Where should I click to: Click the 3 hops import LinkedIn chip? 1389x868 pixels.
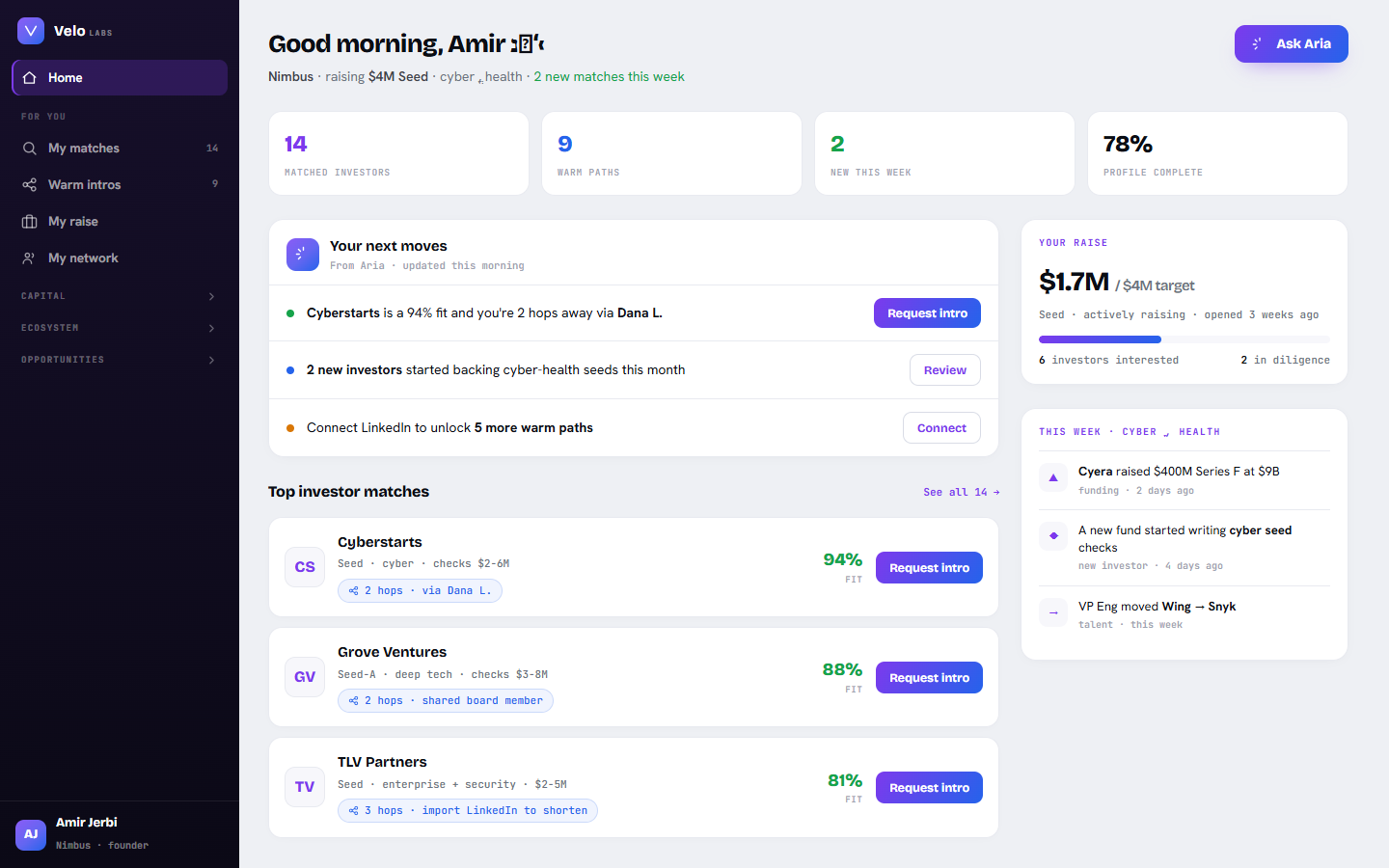click(x=468, y=811)
